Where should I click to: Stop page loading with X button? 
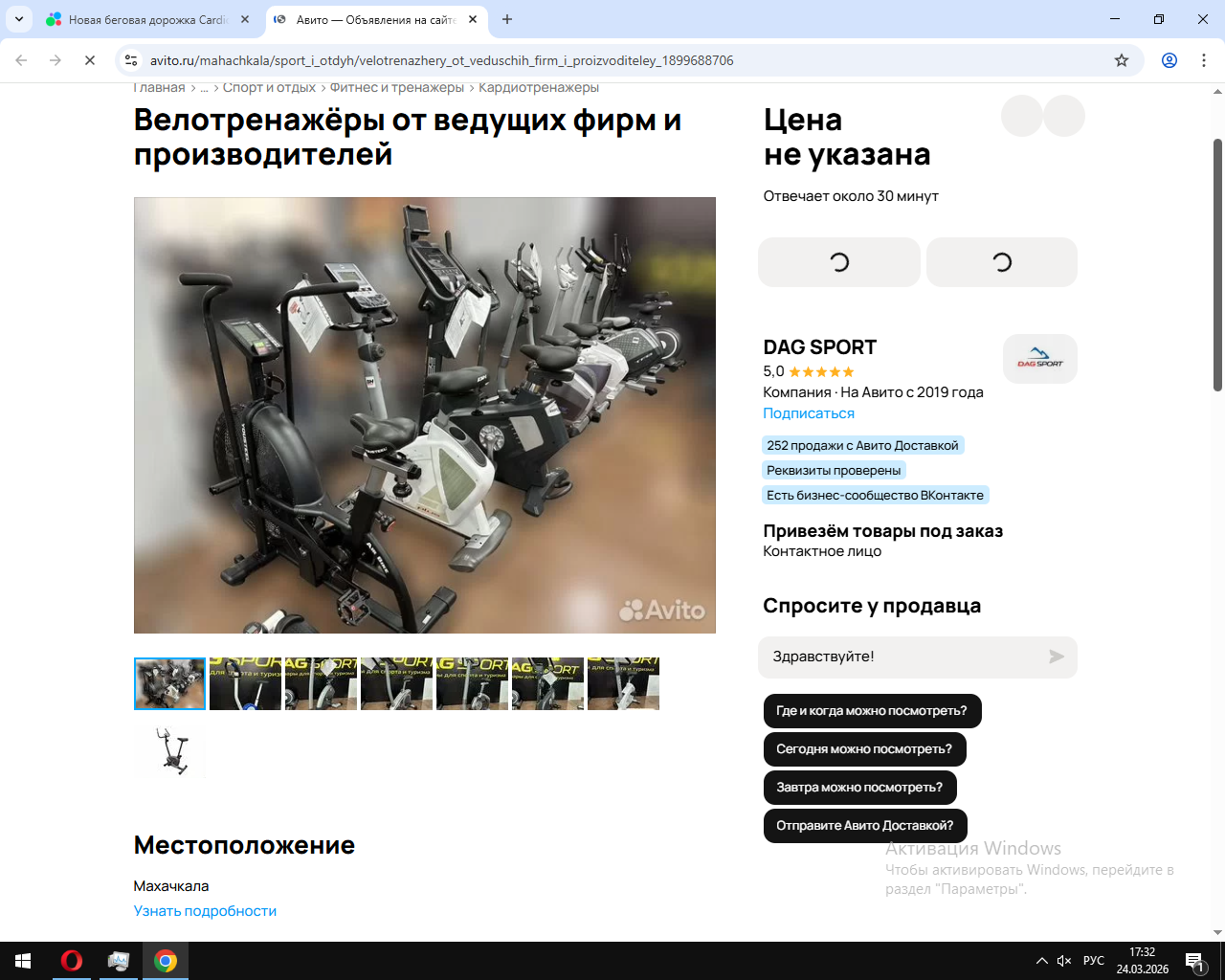click(90, 60)
